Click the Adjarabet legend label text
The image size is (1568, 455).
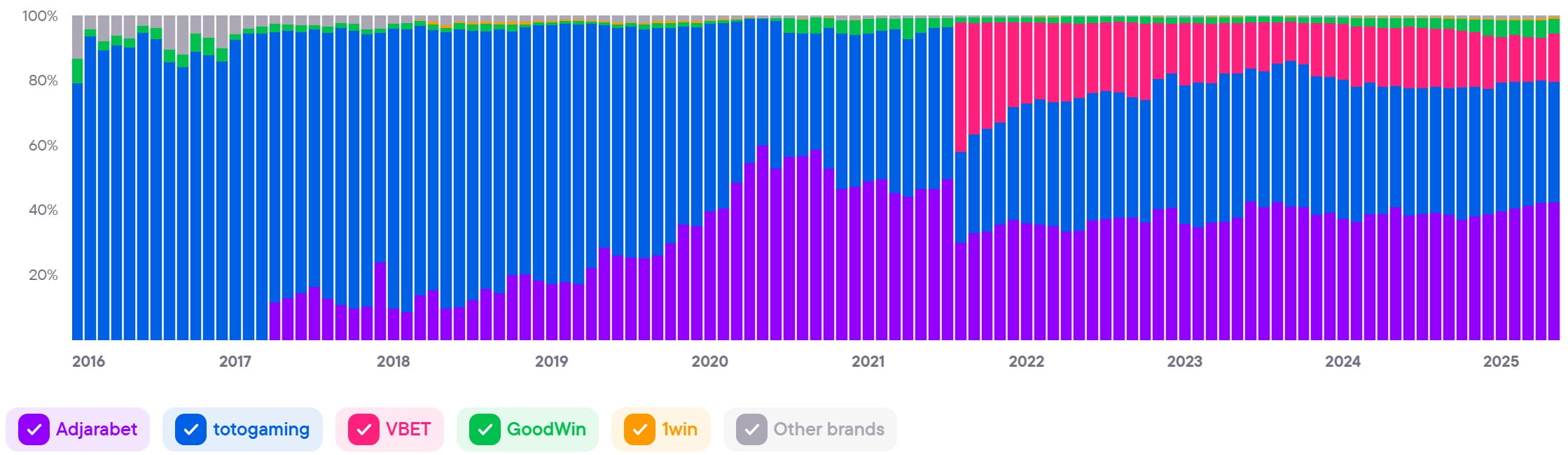pyautogui.click(x=97, y=429)
